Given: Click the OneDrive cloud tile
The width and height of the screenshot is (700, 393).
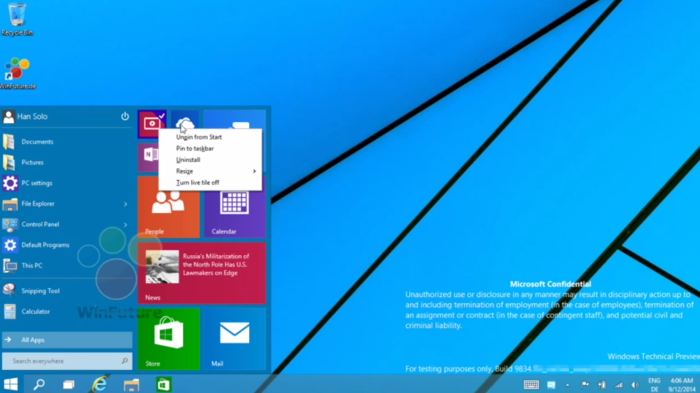Looking at the screenshot, I should [185, 119].
